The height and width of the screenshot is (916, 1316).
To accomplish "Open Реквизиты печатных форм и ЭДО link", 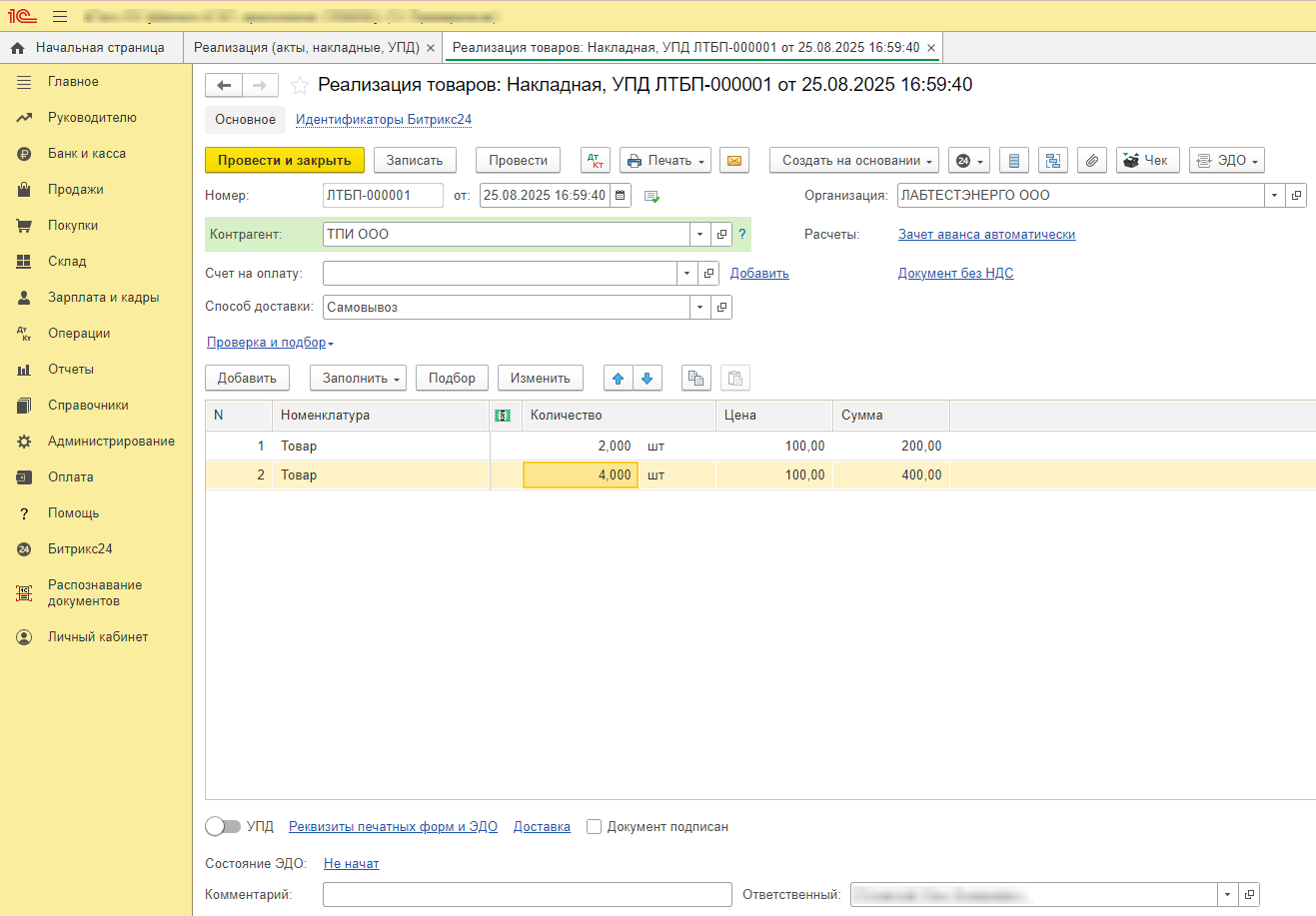I will coord(393,827).
